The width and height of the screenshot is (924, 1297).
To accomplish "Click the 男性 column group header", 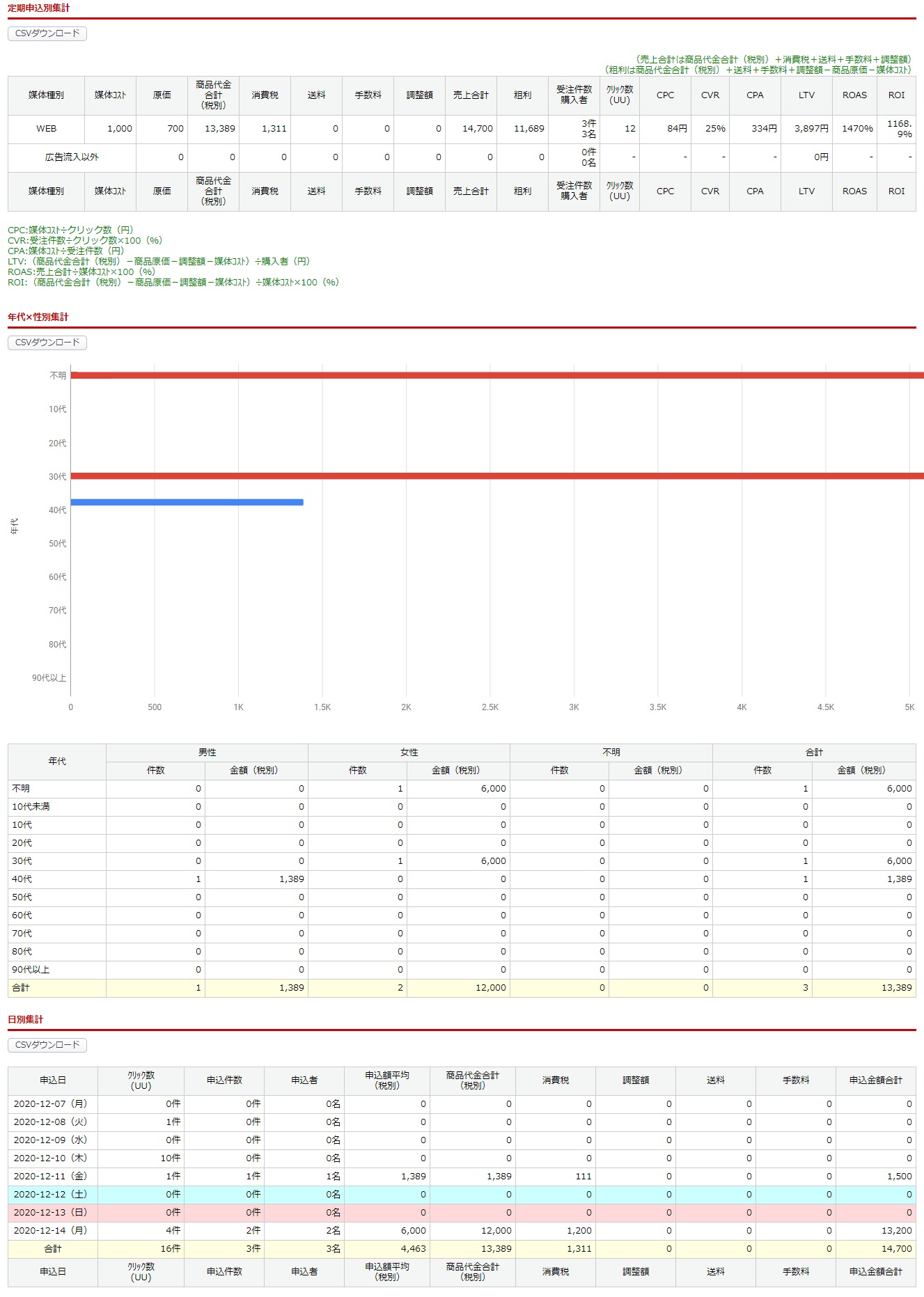I will [x=207, y=753].
